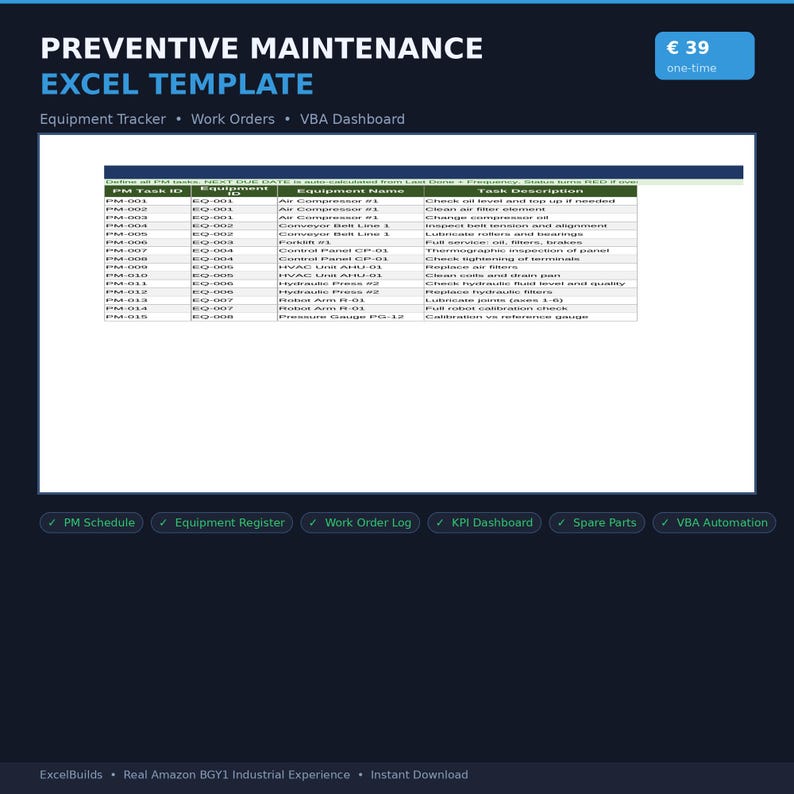Select the KPI Dashboard feature pill

(x=485, y=523)
